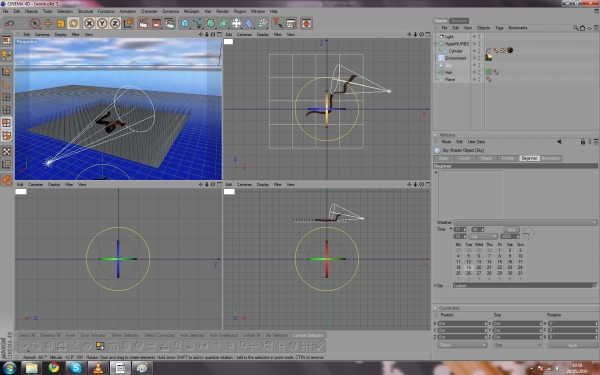Switch to the Illumination tab
This screenshot has width=600, height=375.
click(551, 158)
